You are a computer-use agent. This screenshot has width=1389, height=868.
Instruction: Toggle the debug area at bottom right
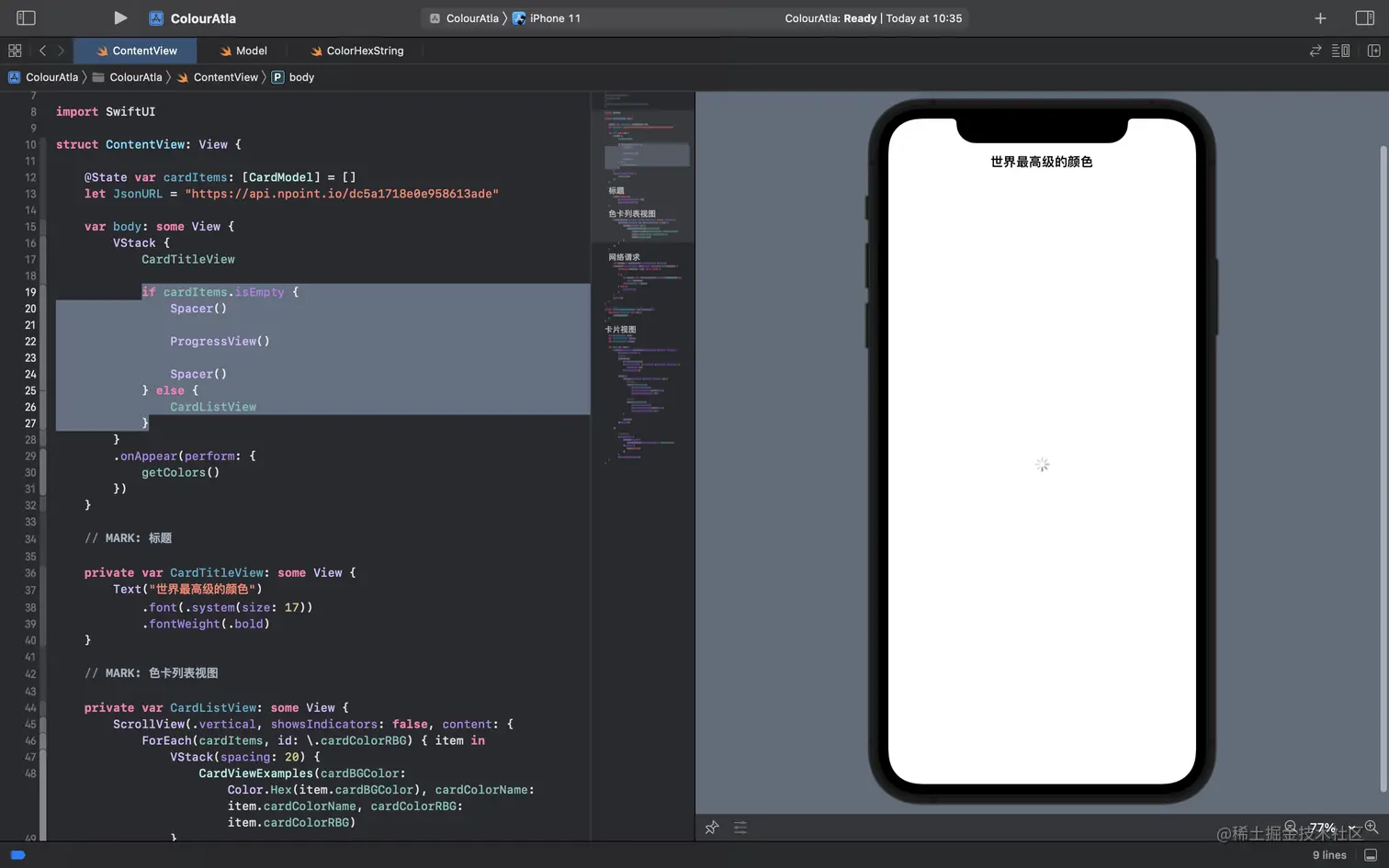[1371, 855]
